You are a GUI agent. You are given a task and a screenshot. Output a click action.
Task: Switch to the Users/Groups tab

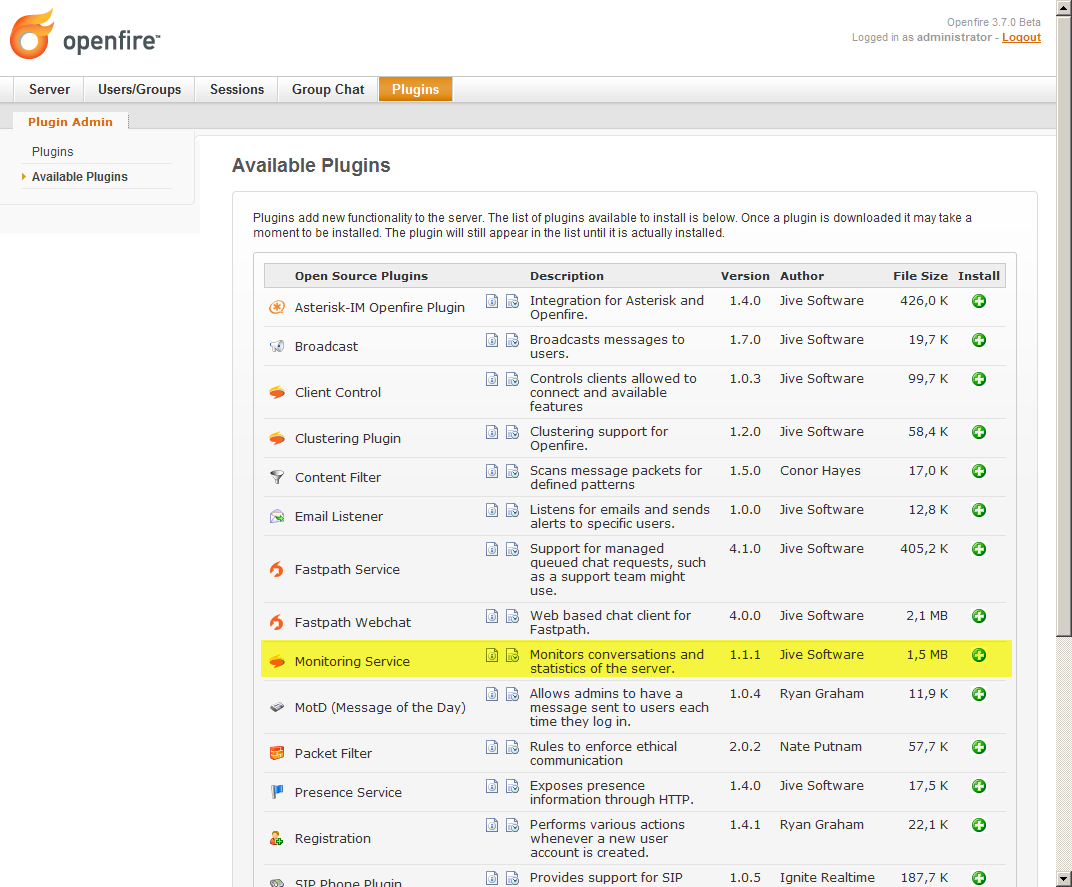click(x=139, y=90)
